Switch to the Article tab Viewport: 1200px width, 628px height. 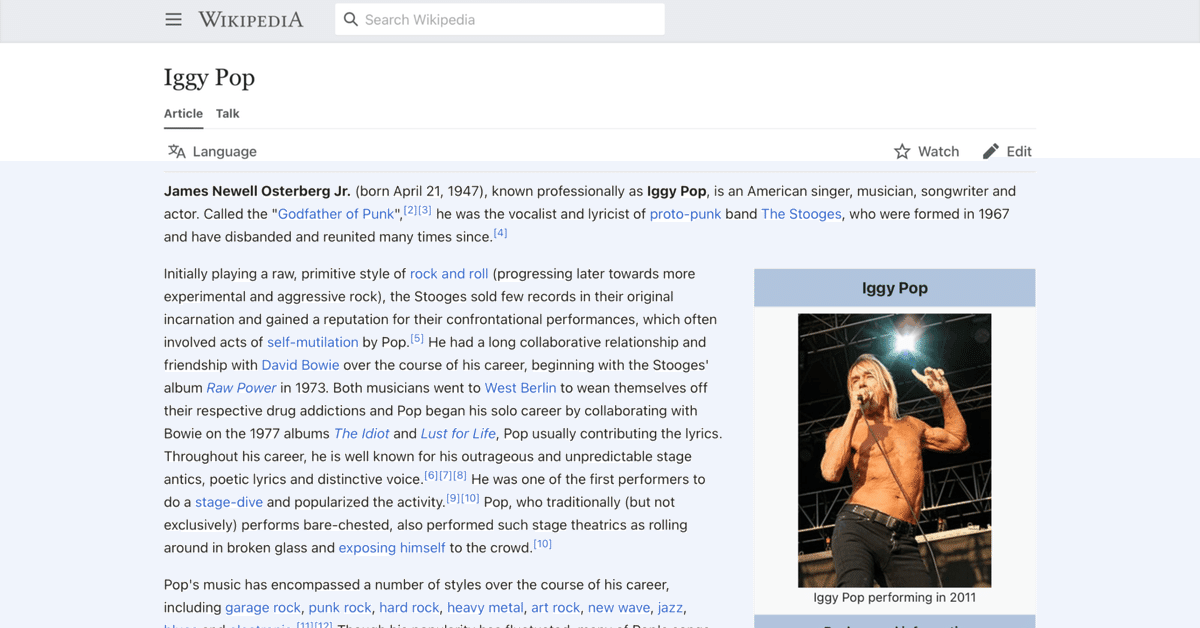click(x=183, y=113)
